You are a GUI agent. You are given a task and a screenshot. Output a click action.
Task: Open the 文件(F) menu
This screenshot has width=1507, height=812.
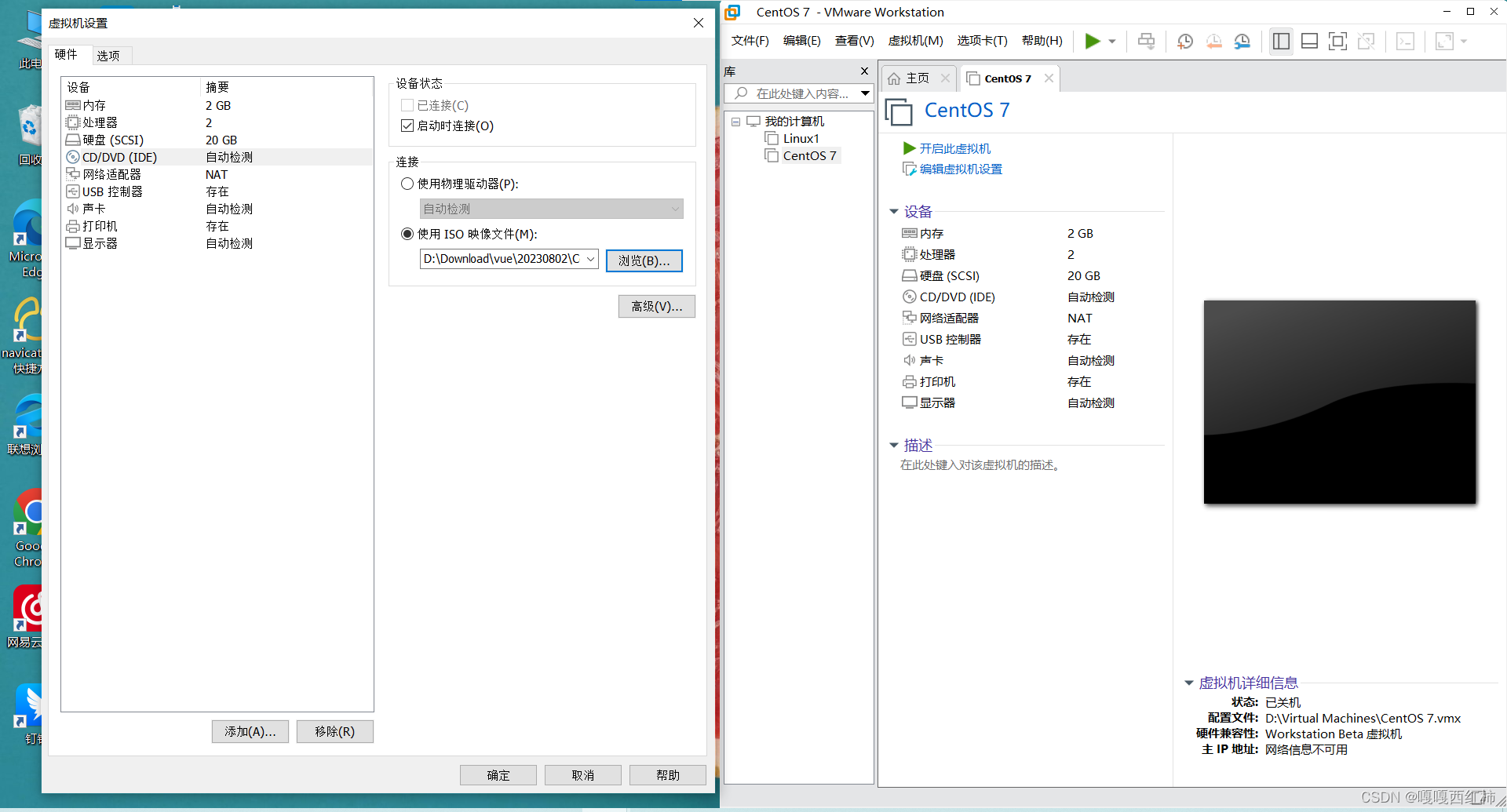click(x=750, y=41)
